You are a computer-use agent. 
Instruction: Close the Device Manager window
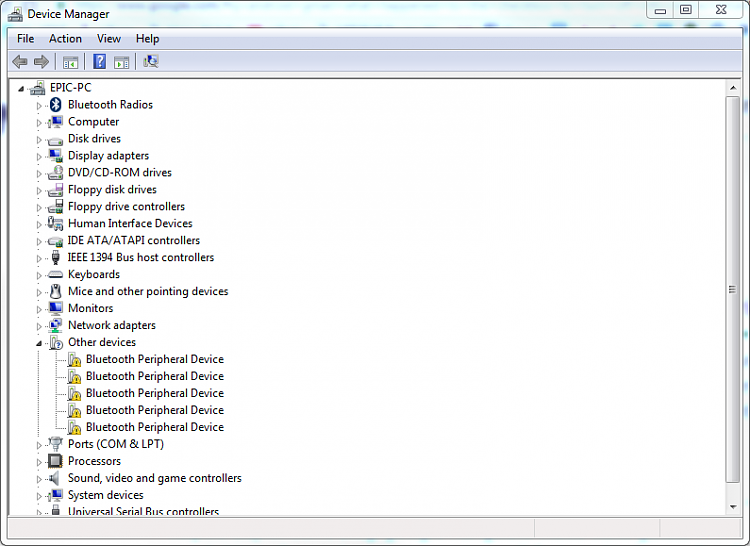tap(721, 10)
